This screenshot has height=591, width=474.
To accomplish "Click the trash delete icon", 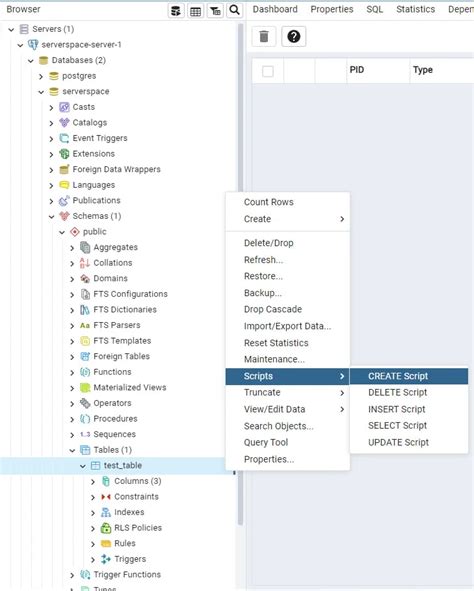I will [264, 37].
